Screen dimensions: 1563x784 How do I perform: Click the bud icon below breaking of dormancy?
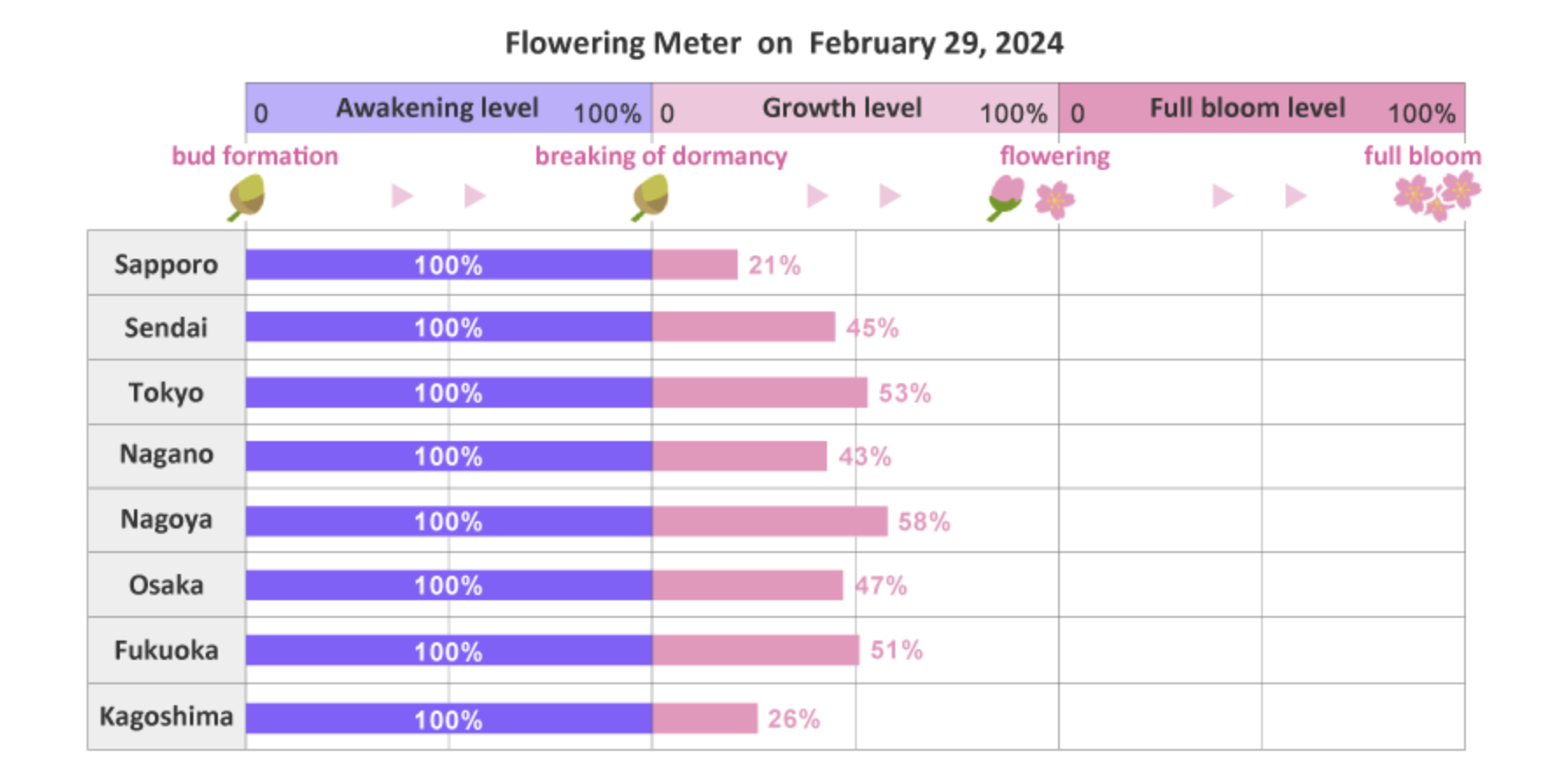coord(650,197)
